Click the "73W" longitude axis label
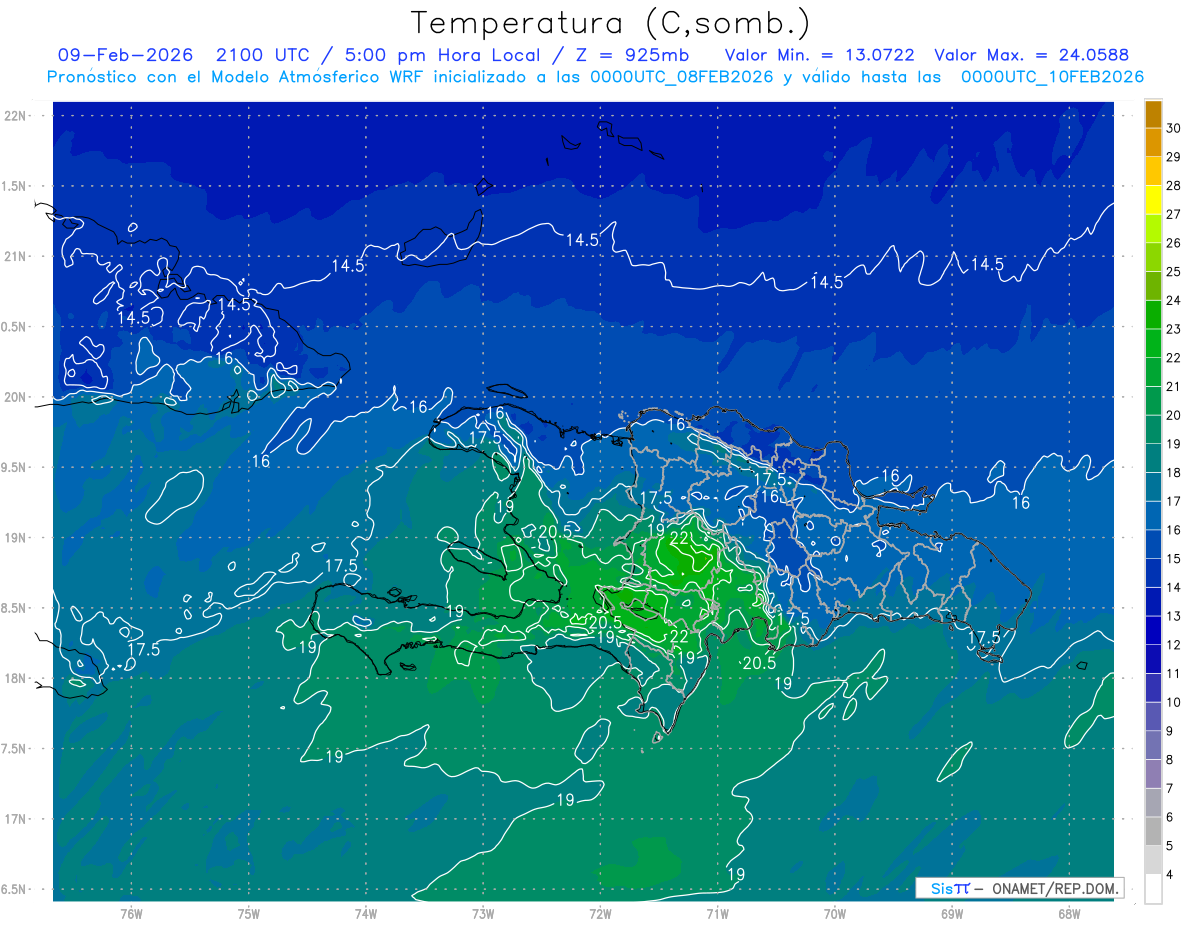 pyautogui.click(x=483, y=914)
